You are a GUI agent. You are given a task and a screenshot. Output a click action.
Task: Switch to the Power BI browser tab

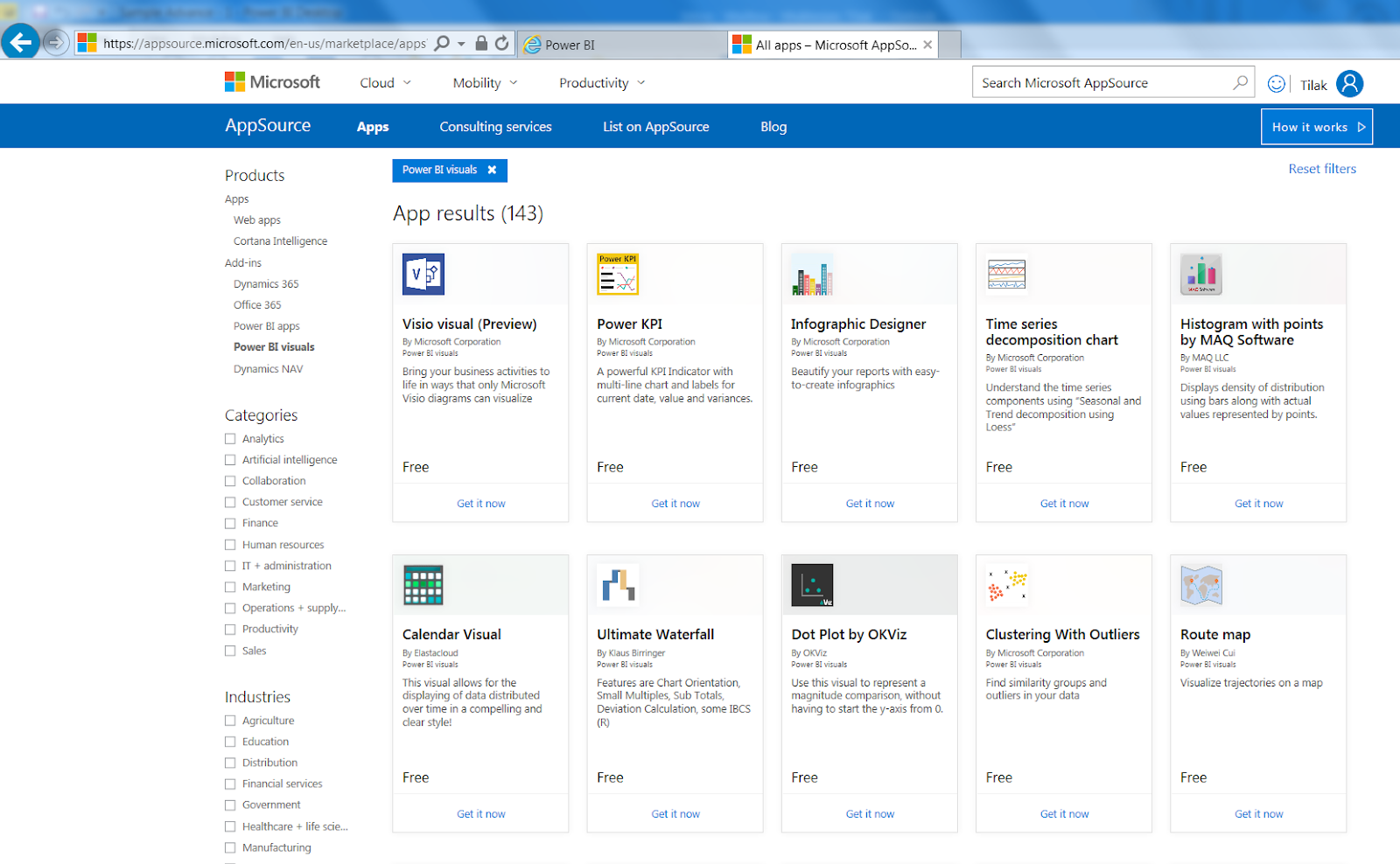coord(622,45)
